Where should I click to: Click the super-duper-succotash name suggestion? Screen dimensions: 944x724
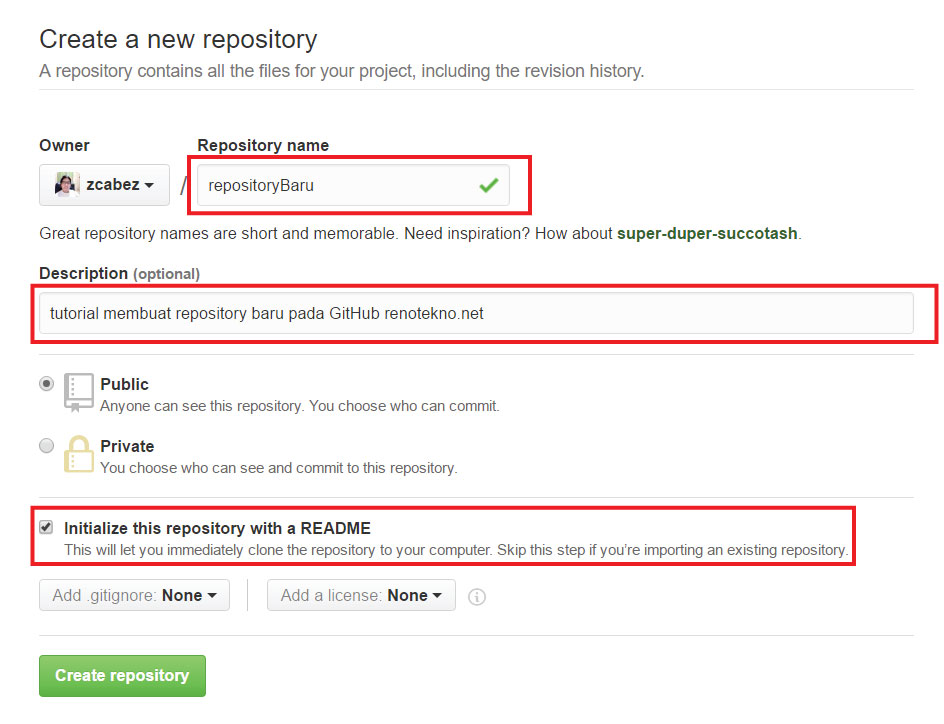point(707,233)
